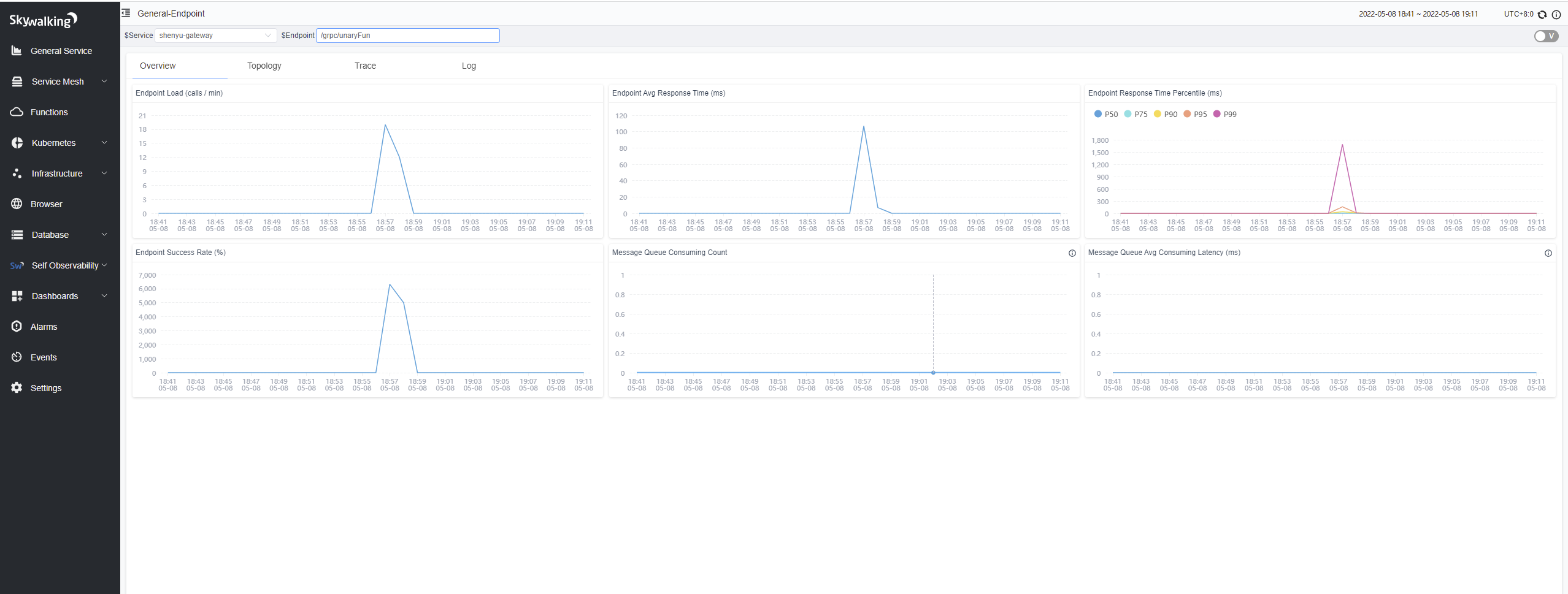Toggle the V edit-mode switch

click(x=1546, y=36)
